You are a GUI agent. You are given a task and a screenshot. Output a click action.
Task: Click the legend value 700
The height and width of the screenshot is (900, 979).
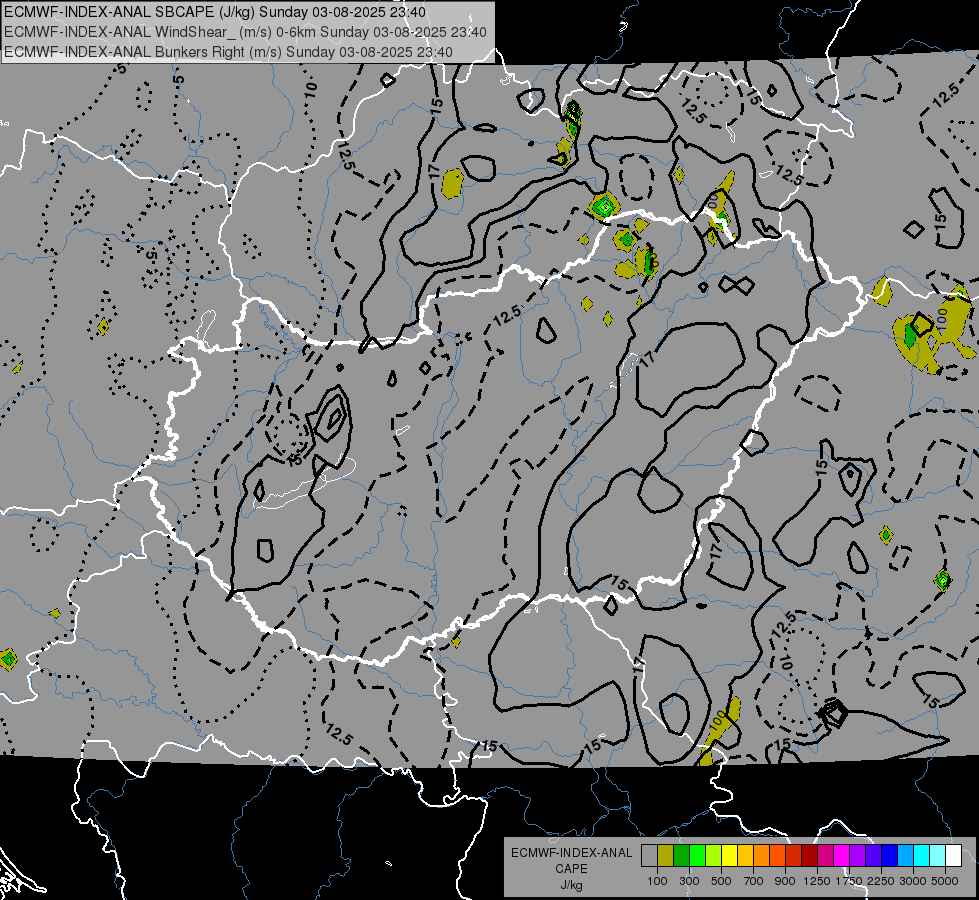pos(754,881)
